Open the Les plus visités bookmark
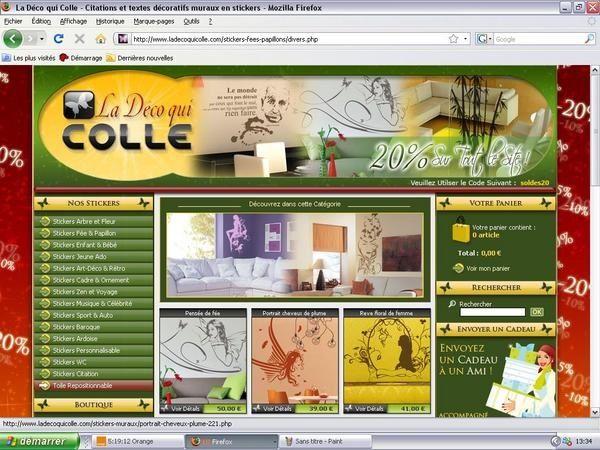Image resolution: width=600 pixels, height=450 pixels. [29, 58]
